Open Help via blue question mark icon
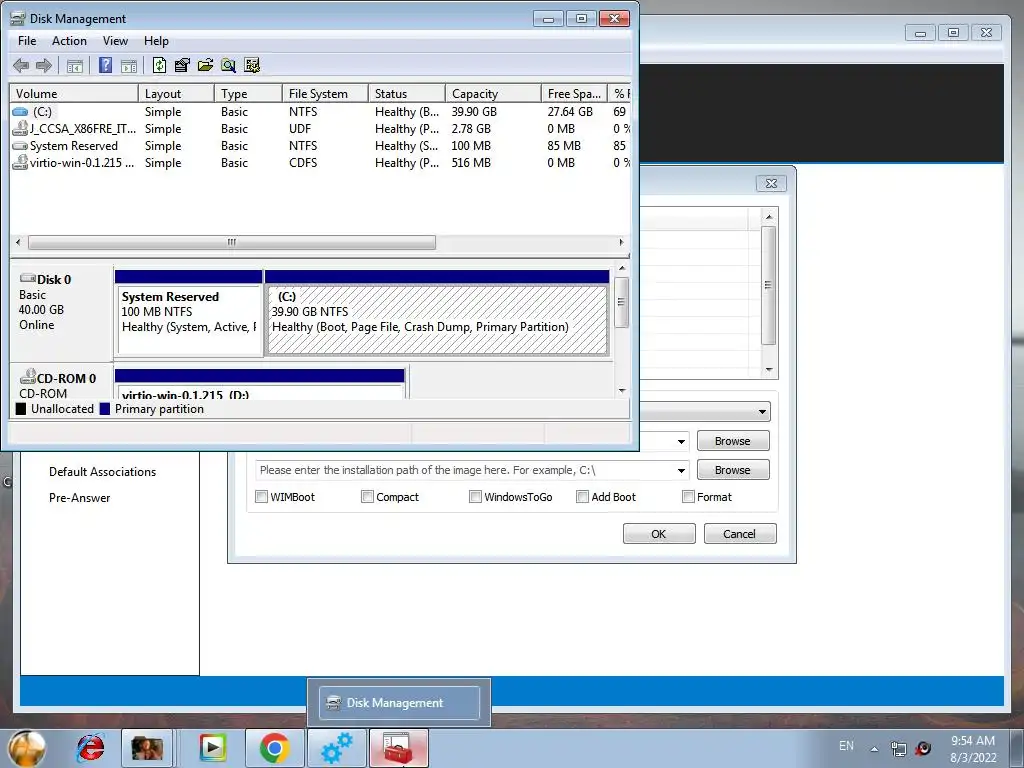 (x=105, y=65)
